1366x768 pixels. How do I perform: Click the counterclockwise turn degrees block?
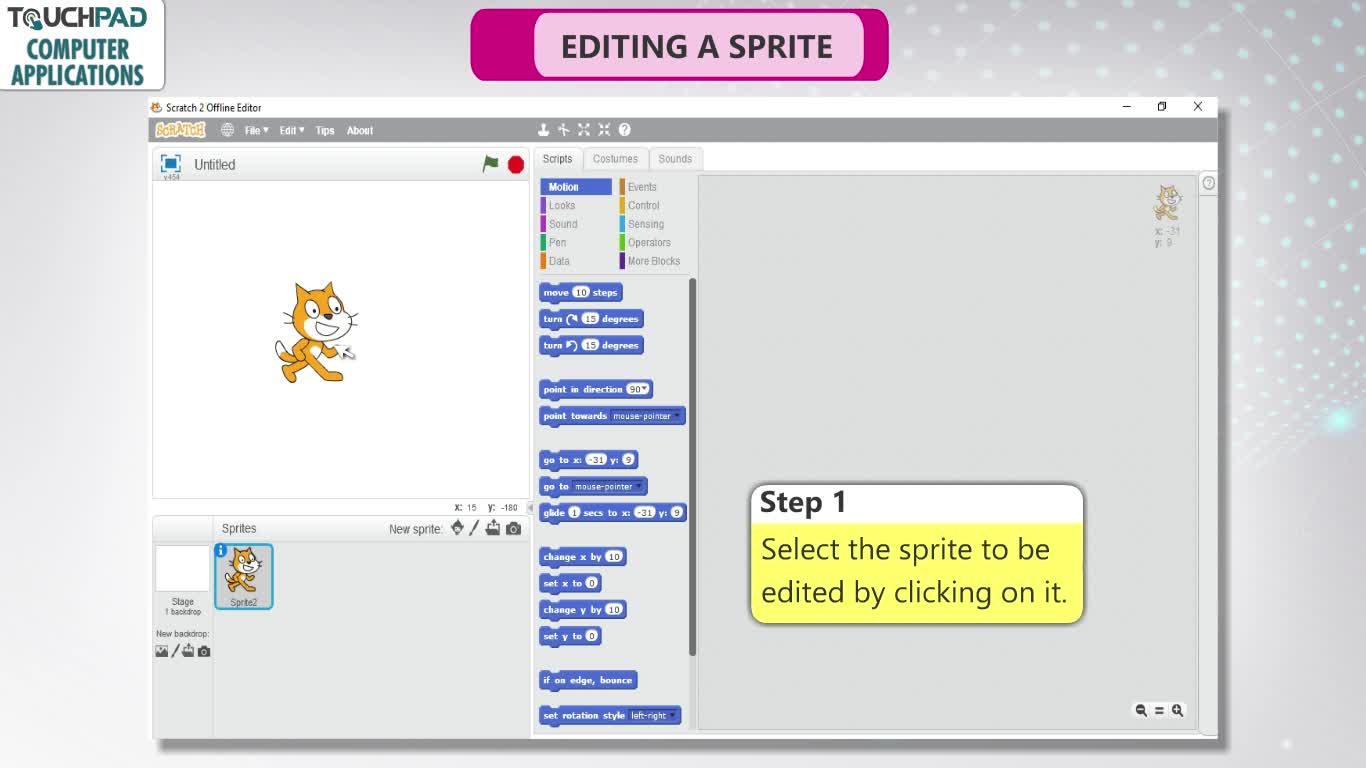(x=591, y=346)
